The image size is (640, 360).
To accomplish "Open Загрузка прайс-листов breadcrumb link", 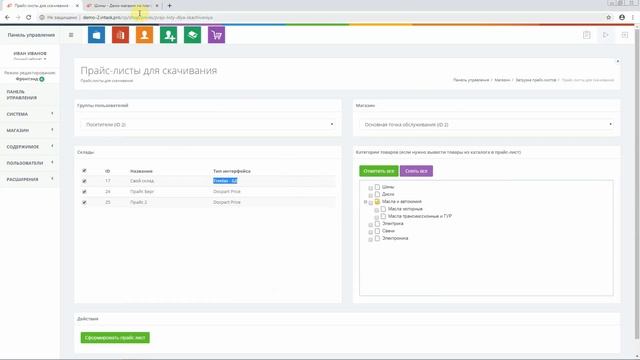I will point(536,80).
